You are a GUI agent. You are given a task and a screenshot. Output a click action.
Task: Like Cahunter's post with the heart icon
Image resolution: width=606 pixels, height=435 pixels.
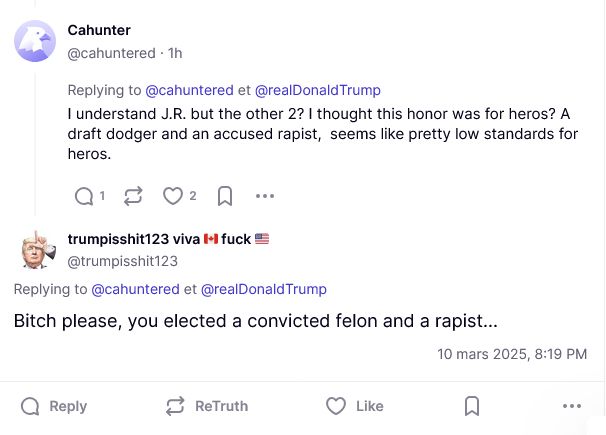173,197
